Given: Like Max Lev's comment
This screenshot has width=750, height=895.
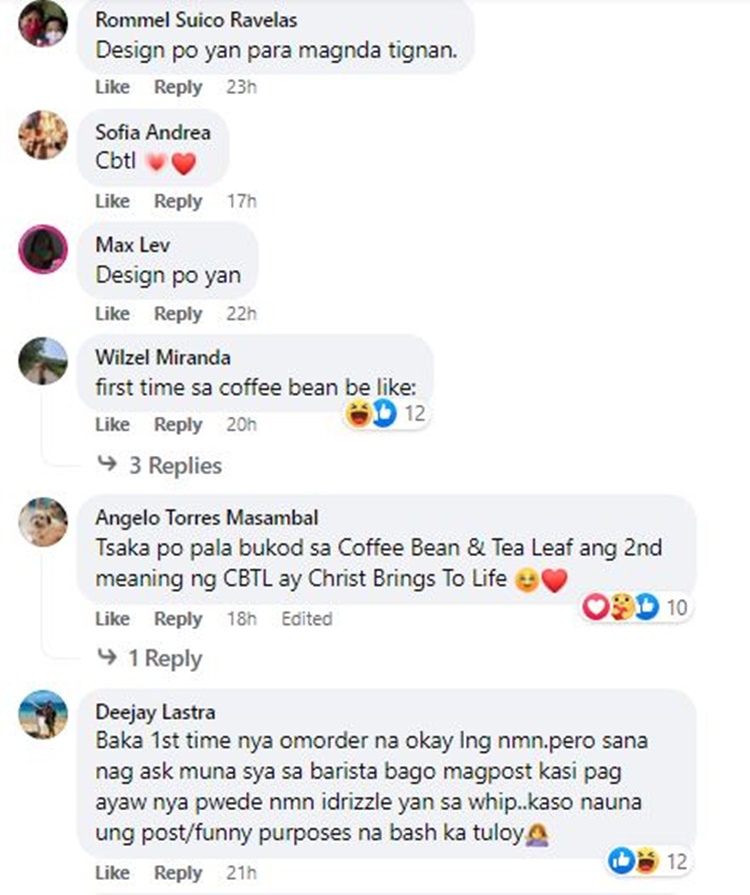Looking at the screenshot, I should tap(112, 313).
